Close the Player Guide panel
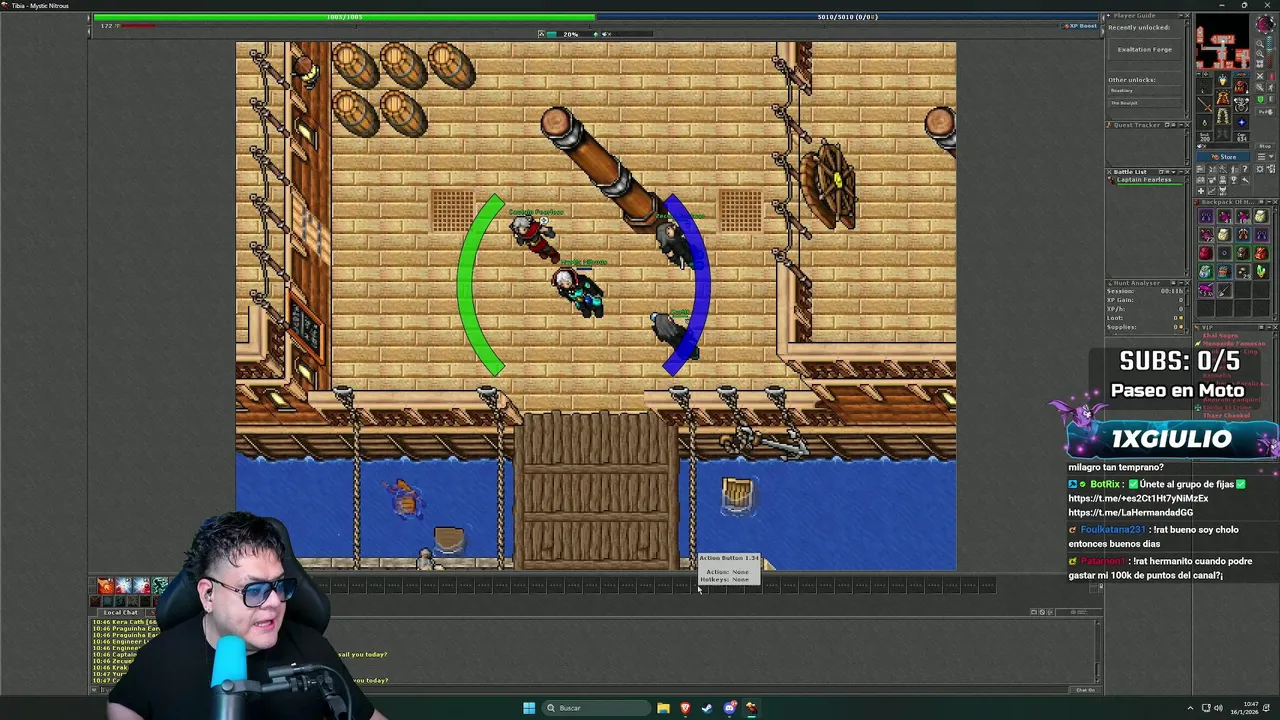 pyautogui.click(x=1187, y=16)
